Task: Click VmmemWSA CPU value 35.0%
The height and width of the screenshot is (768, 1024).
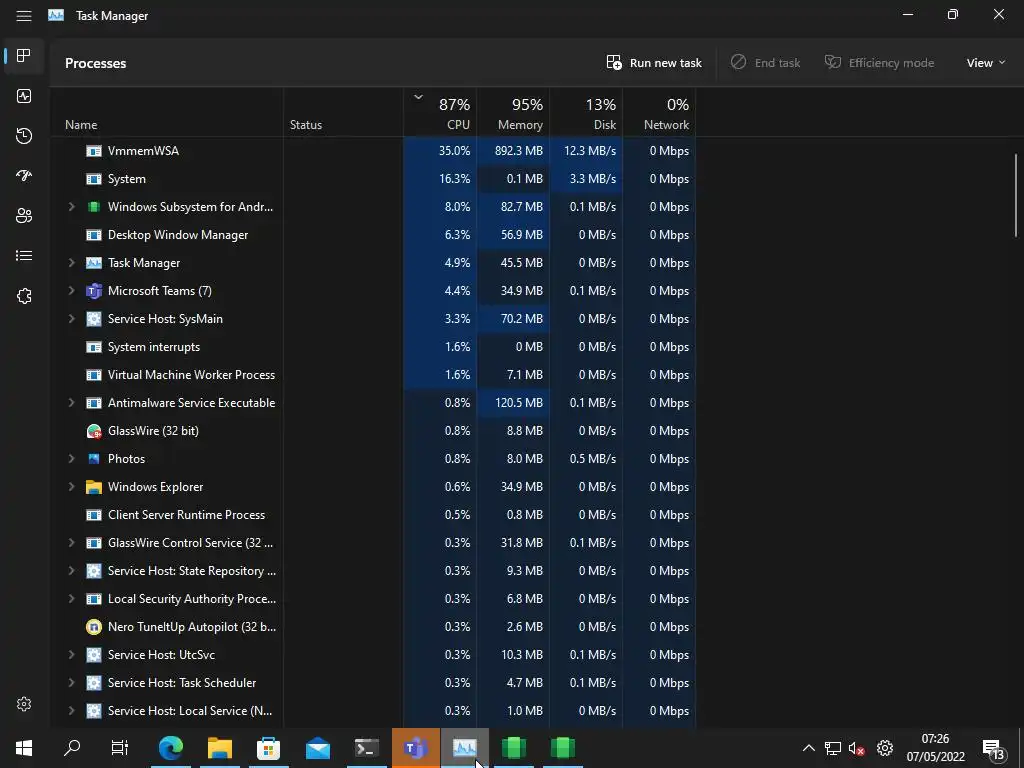Action: point(455,151)
